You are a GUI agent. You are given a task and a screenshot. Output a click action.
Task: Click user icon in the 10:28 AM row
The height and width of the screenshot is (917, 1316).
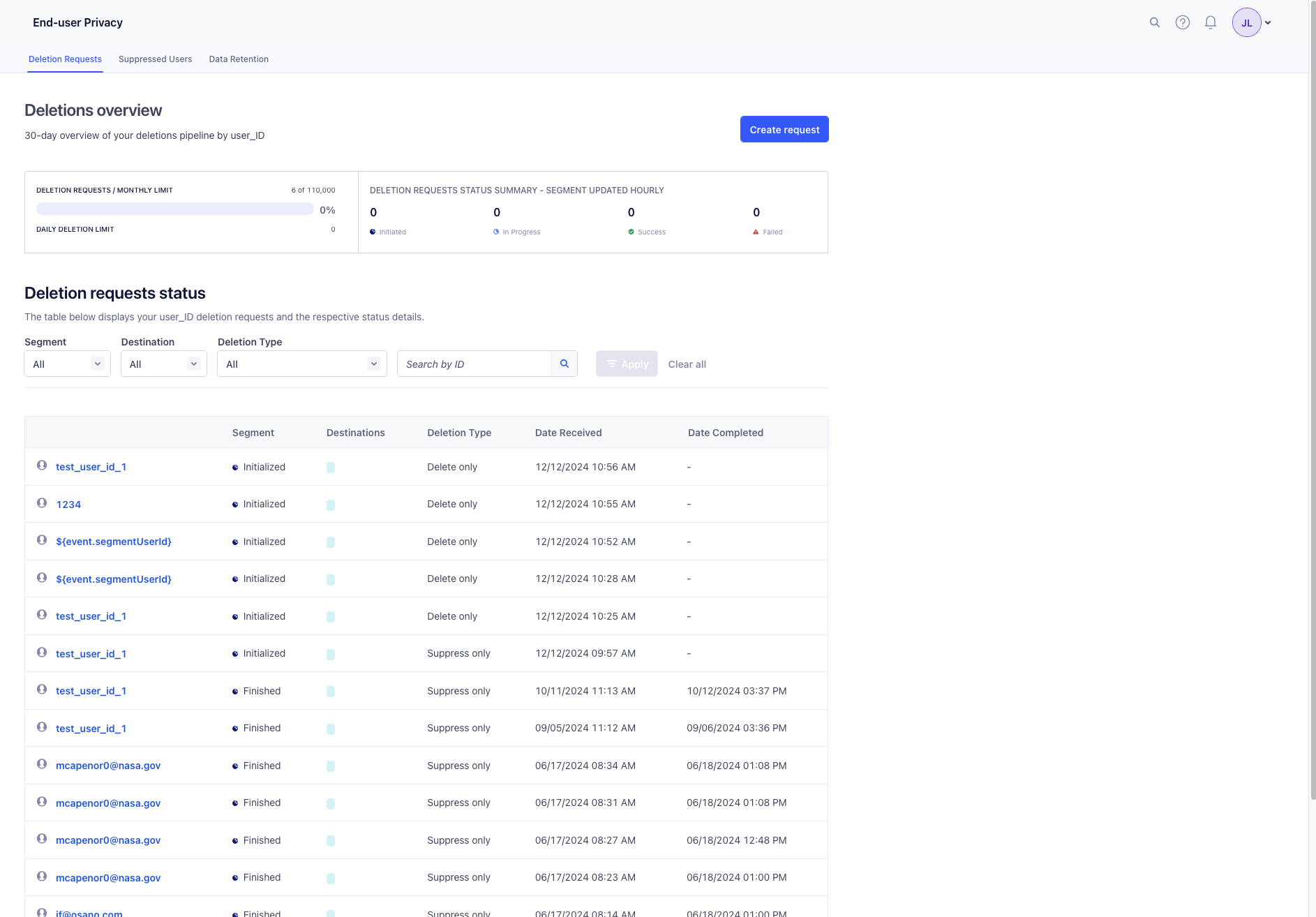click(42, 577)
